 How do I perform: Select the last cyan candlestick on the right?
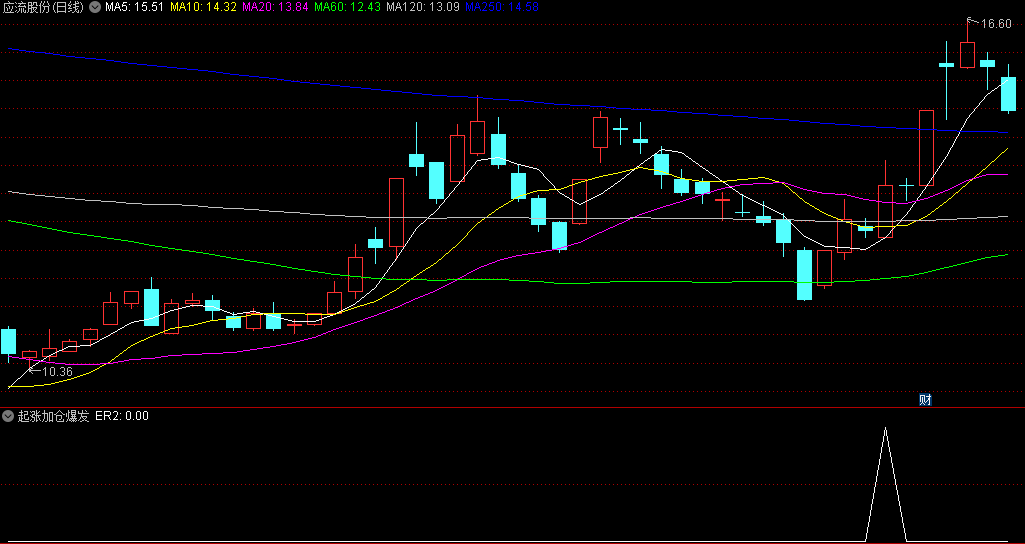pyautogui.click(x=1009, y=94)
